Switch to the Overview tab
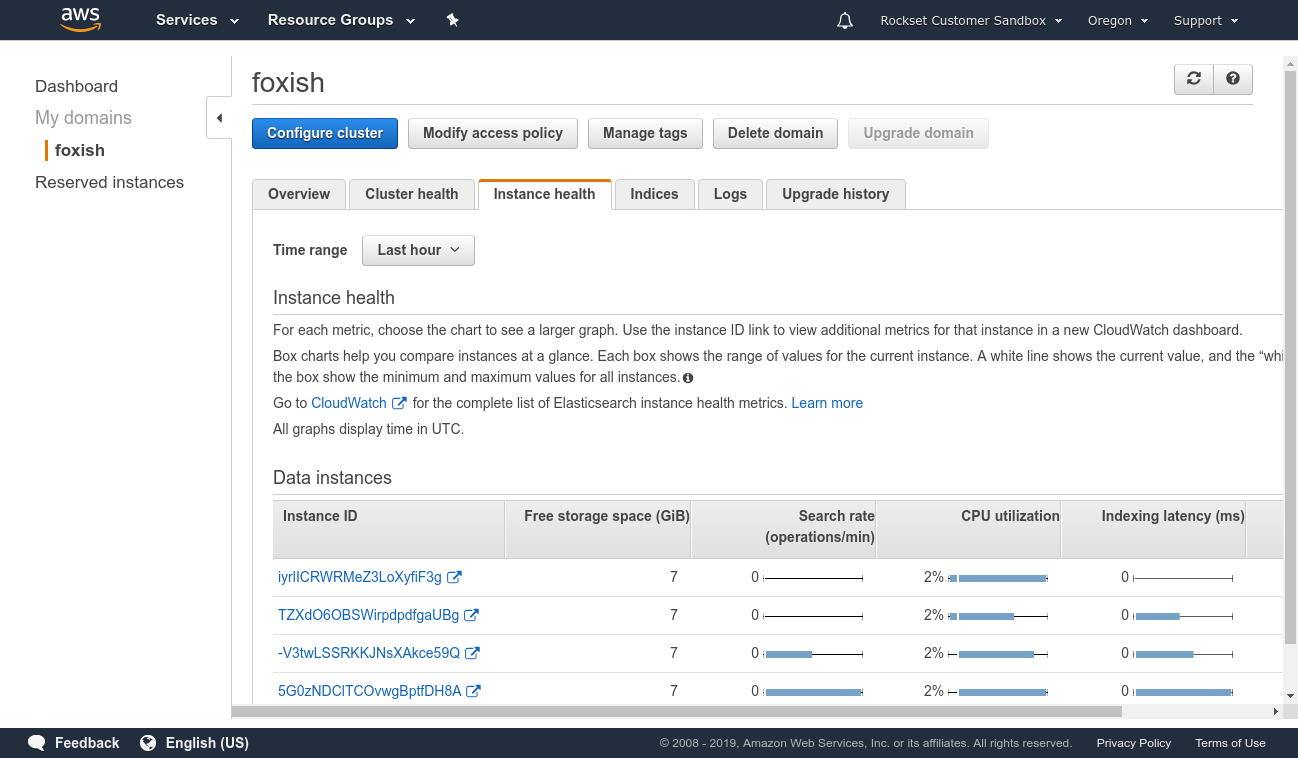Viewport: 1298px width, 758px height. (x=299, y=194)
